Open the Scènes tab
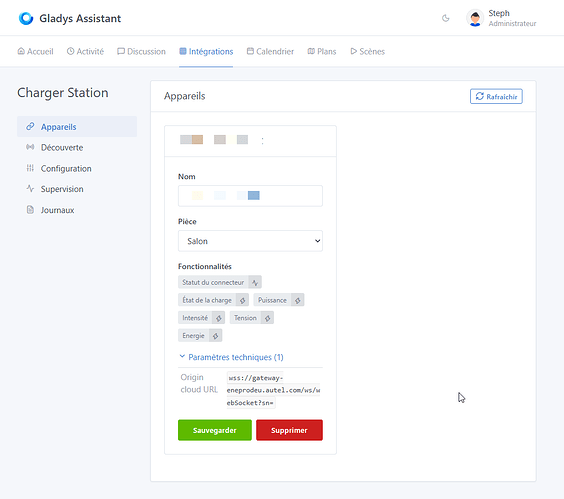564x499 pixels. [368, 51]
